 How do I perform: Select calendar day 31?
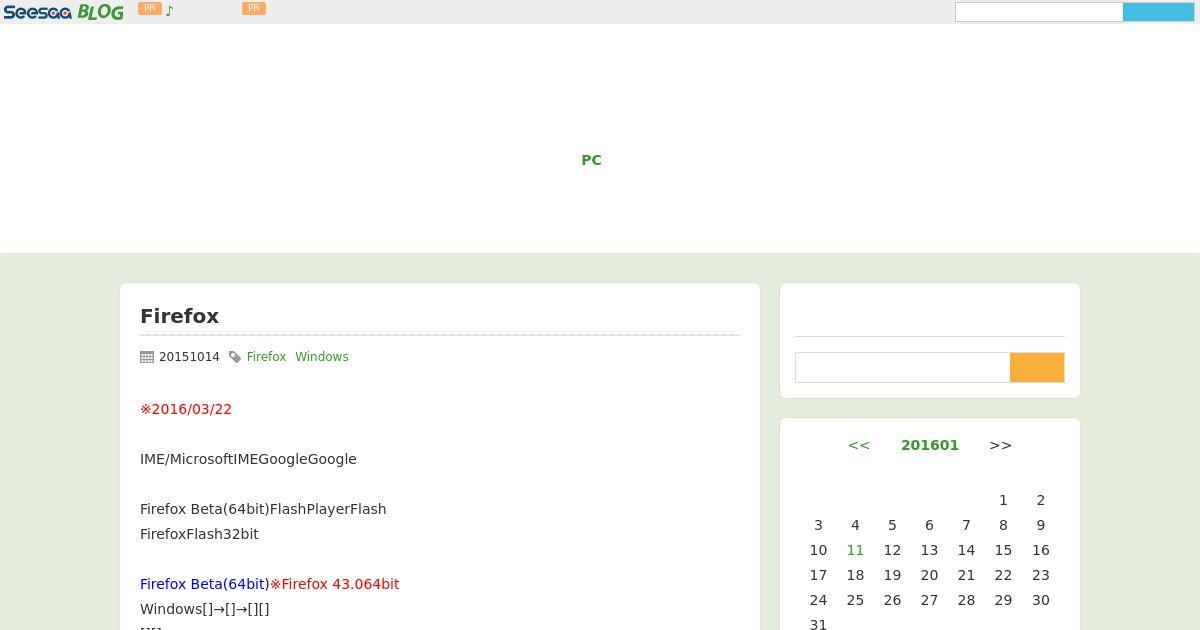pyautogui.click(x=818, y=624)
